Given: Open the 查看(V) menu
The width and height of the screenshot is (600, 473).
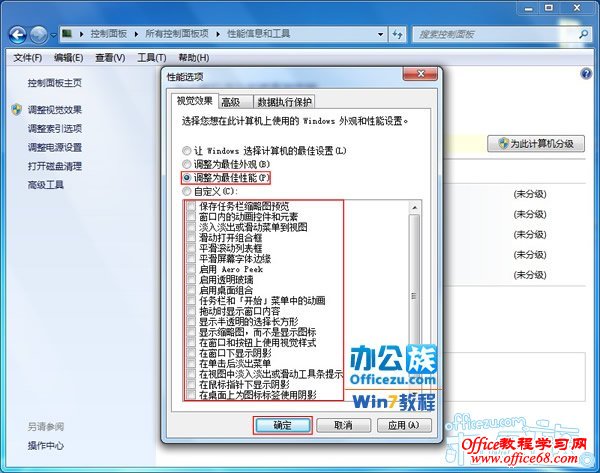Looking at the screenshot, I should click(110, 58).
